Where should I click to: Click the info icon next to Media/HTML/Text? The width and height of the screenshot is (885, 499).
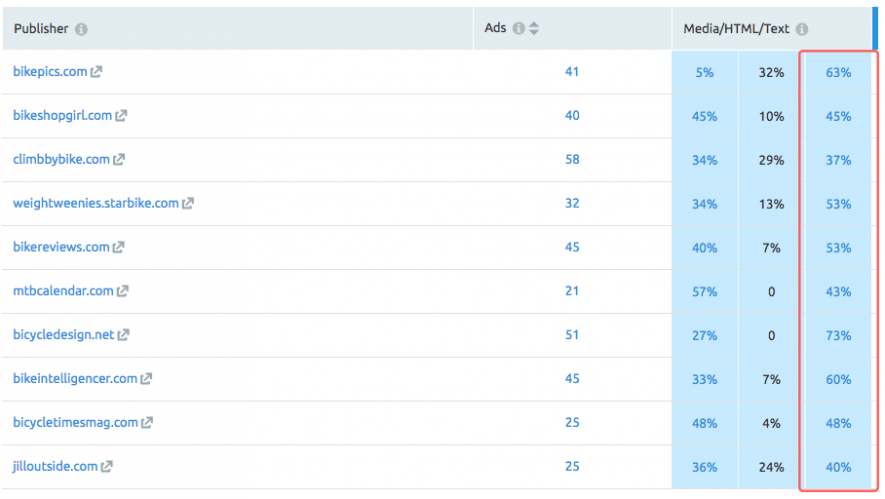coord(801,29)
